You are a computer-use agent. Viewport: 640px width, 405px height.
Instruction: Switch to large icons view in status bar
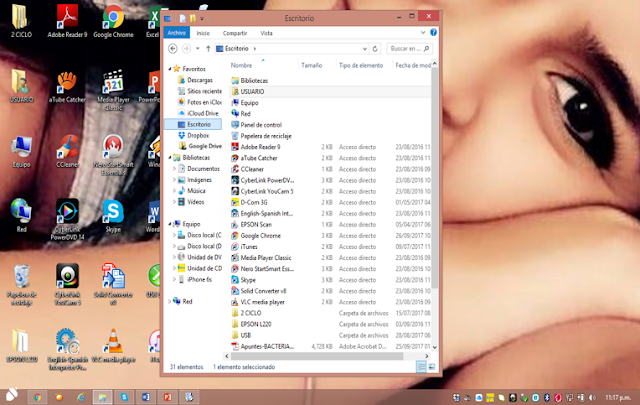[x=432, y=367]
